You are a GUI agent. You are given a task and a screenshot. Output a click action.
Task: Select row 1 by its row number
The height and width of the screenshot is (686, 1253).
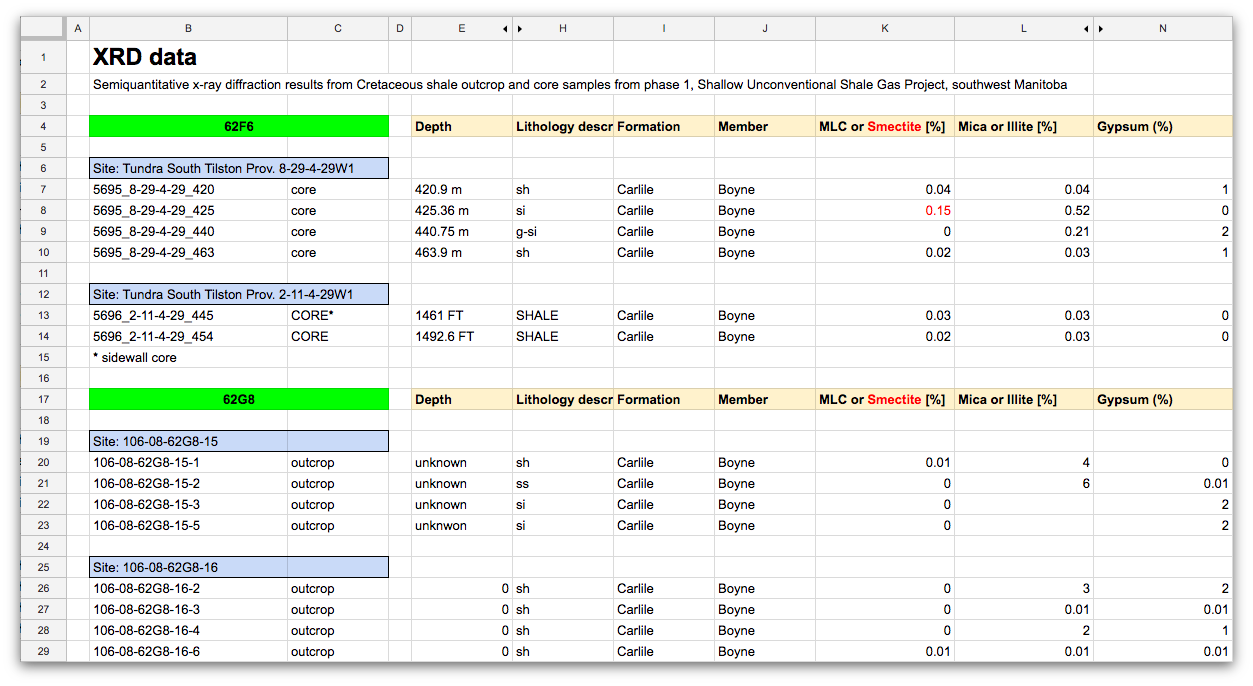(x=44, y=58)
